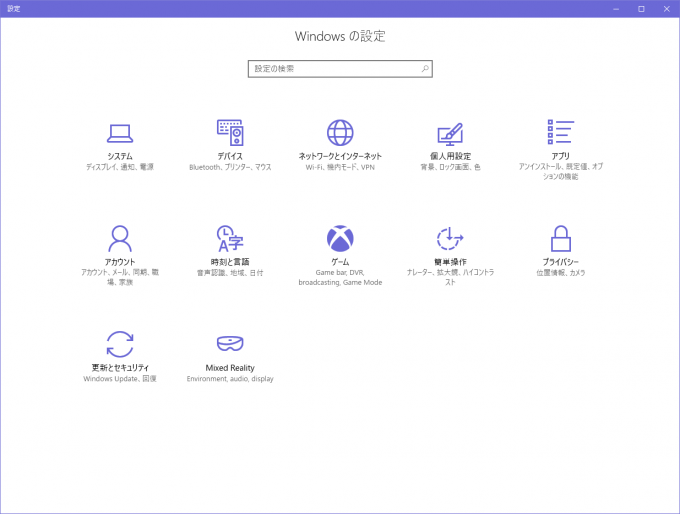Select the ゲーム label
The width and height of the screenshot is (680, 514).
tap(340, 262)
